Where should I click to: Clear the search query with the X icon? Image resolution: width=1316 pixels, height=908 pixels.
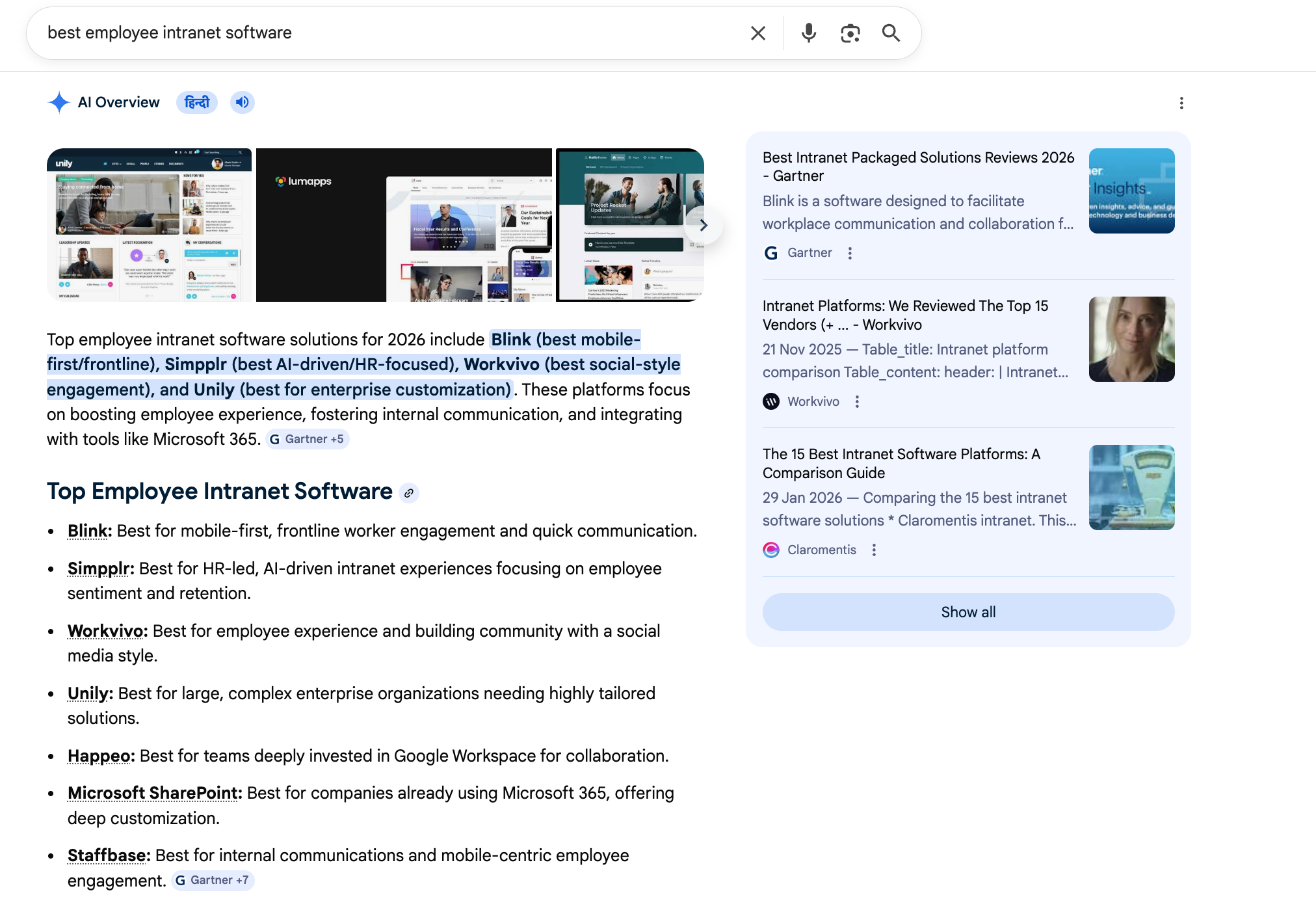[757, 33]
